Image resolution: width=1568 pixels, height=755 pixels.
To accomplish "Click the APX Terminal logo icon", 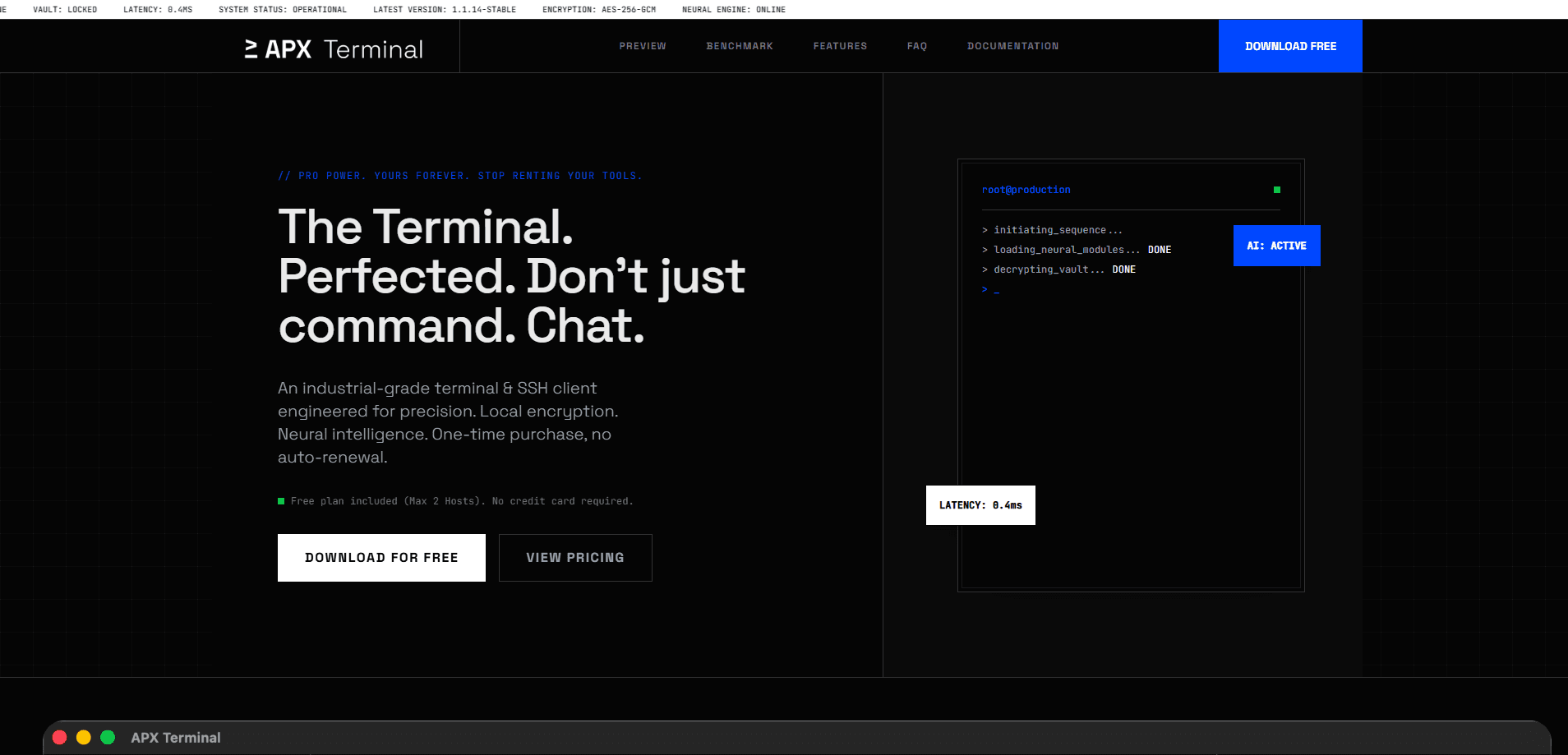I will click(x=251, y=49).
